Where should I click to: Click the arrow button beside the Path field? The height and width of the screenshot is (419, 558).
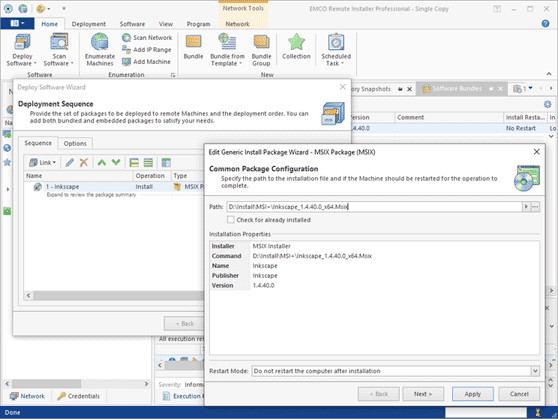[x=526, y=207]
